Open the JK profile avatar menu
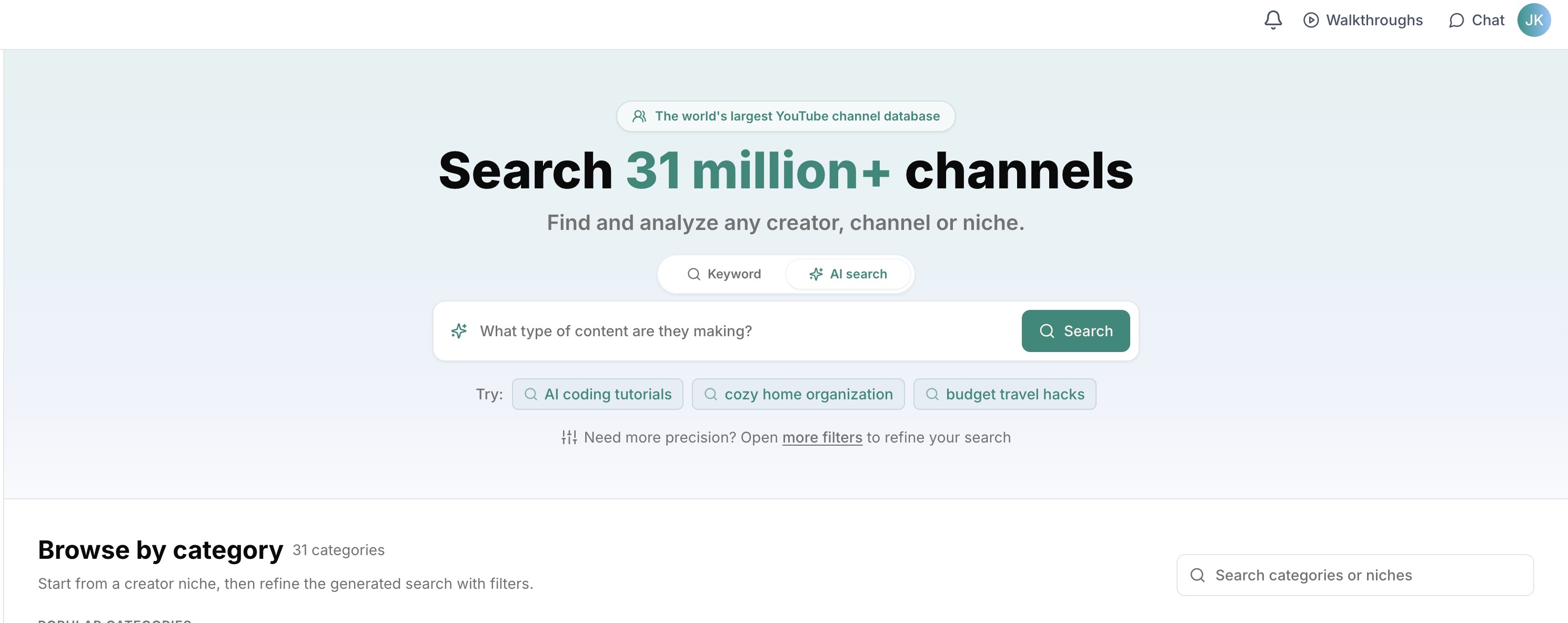Viewport: 1568px width, 623px height. coord(1533,20)
